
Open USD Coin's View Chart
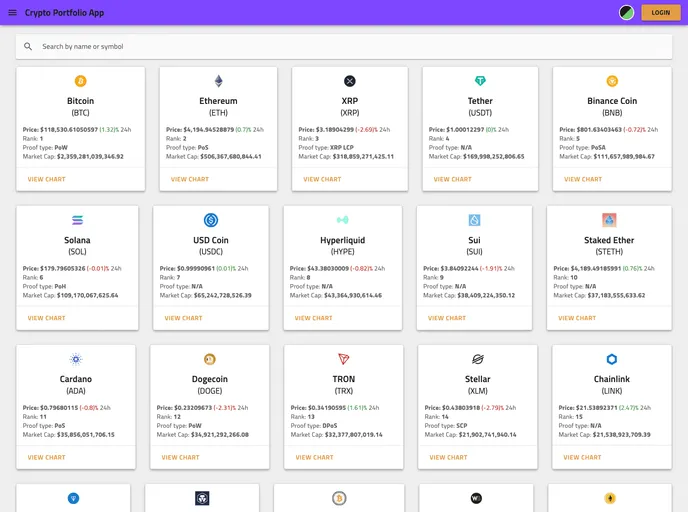click(x=183, y=318)
